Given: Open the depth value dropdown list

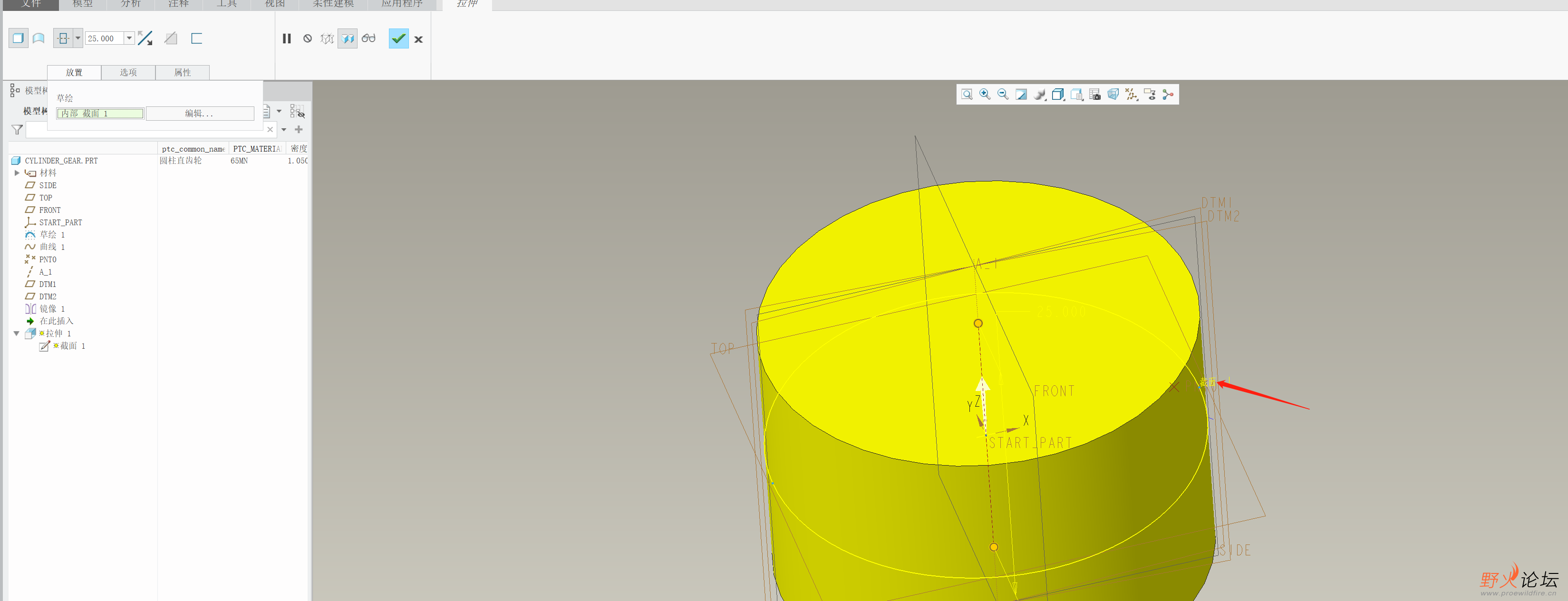Looking at the screenshot, I should point(129,38).
